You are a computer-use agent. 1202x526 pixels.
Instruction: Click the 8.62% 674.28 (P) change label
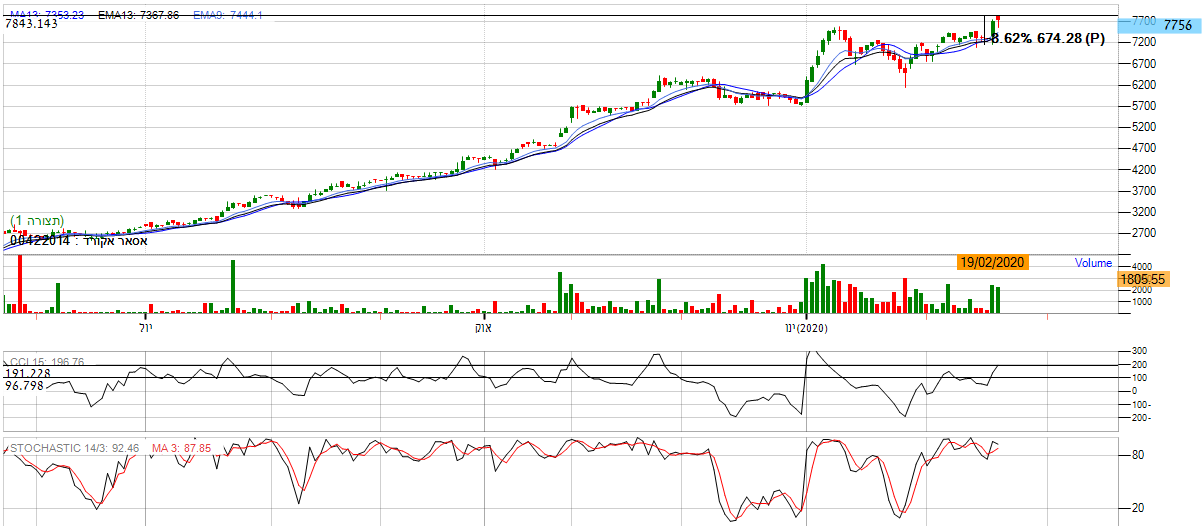tap(1048, 38)
